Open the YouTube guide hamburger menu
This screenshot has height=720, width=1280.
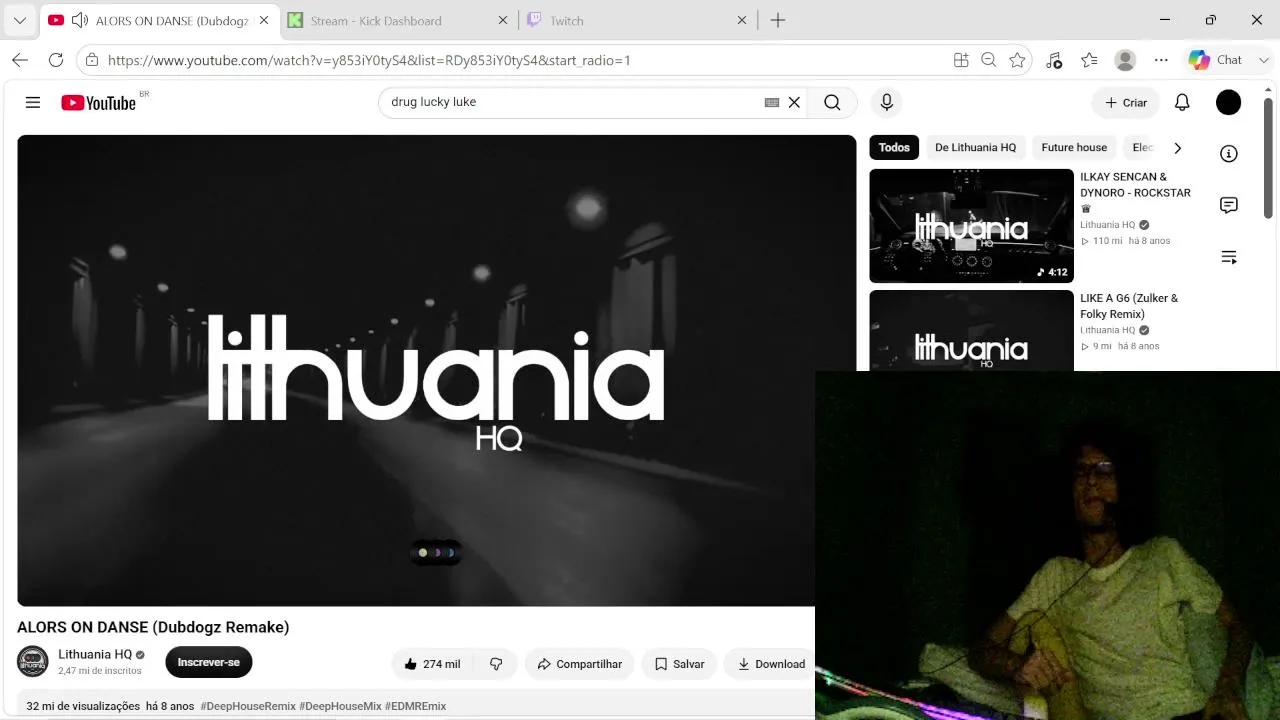[33, 102]
